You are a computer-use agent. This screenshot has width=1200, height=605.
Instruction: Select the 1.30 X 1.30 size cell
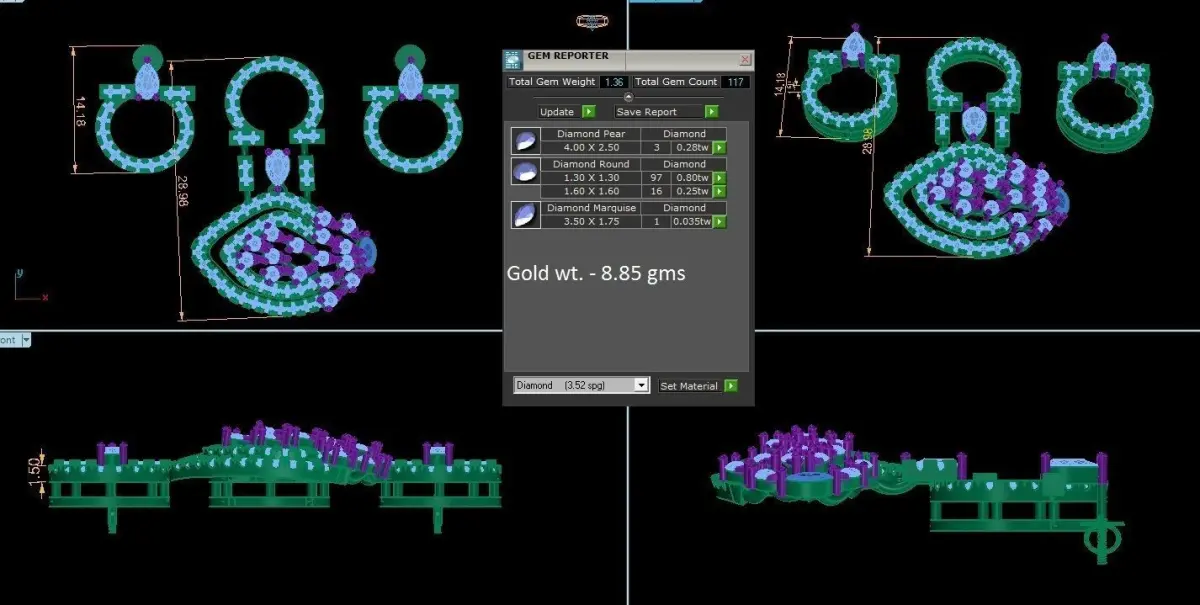[590, 178]
